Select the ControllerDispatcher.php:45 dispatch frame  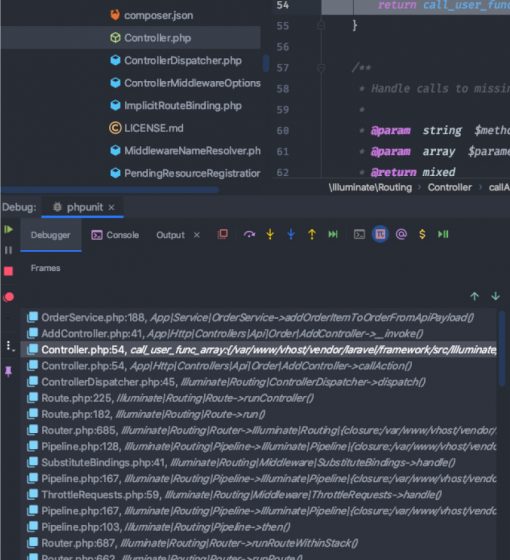pyautogui.click(x=259, y=382)
